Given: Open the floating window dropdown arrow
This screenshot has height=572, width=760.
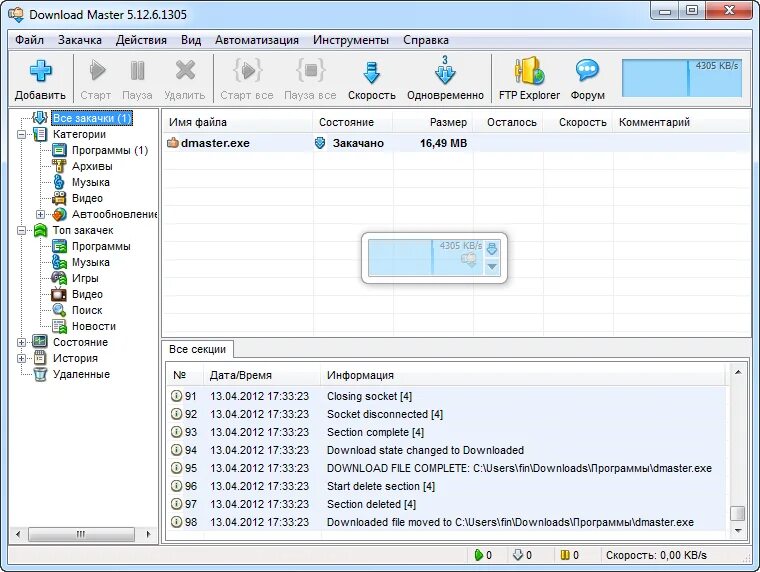Looking at the screenshot, I should (x=491, y=267).
